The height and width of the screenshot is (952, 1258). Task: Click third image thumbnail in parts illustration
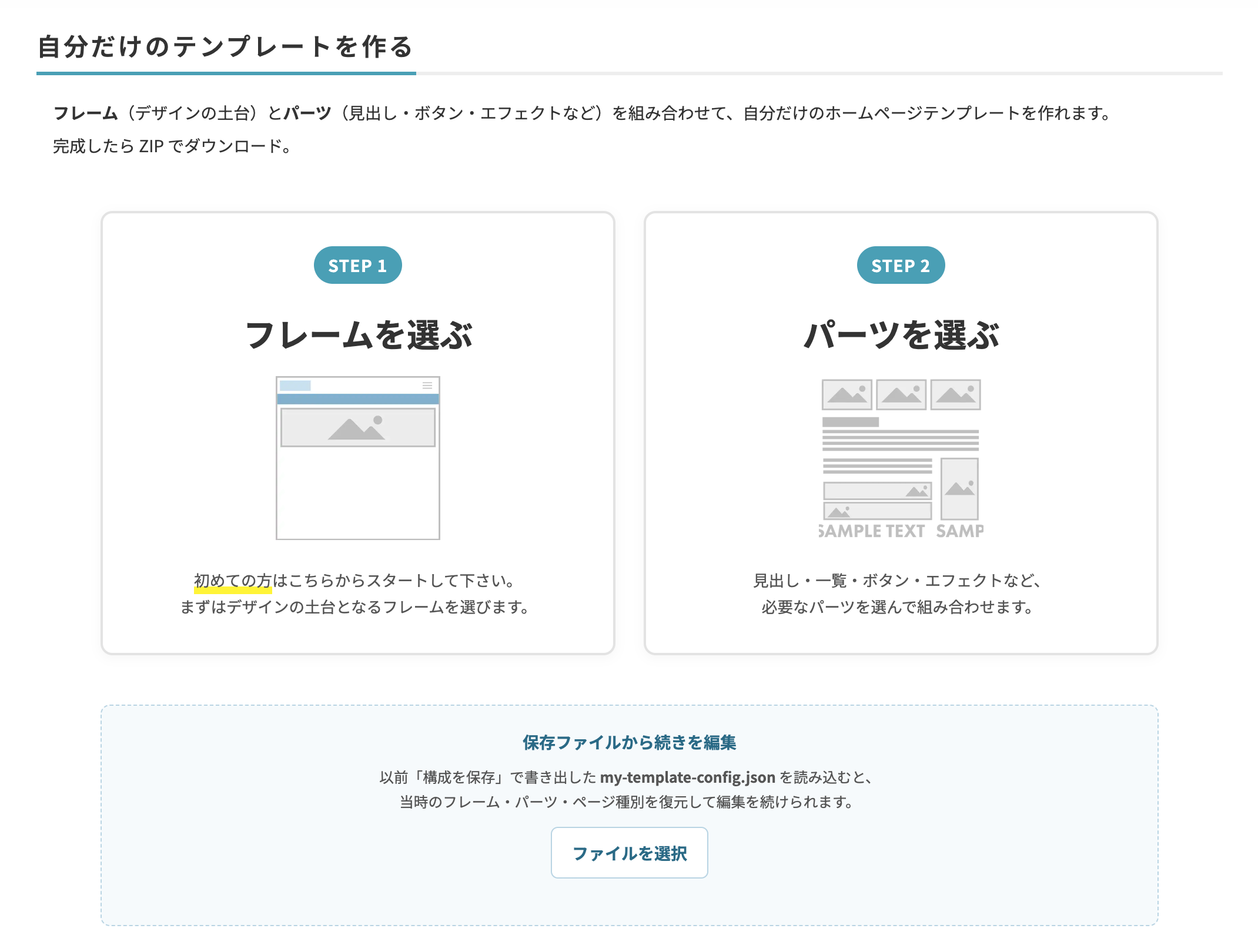click(955, 394)
